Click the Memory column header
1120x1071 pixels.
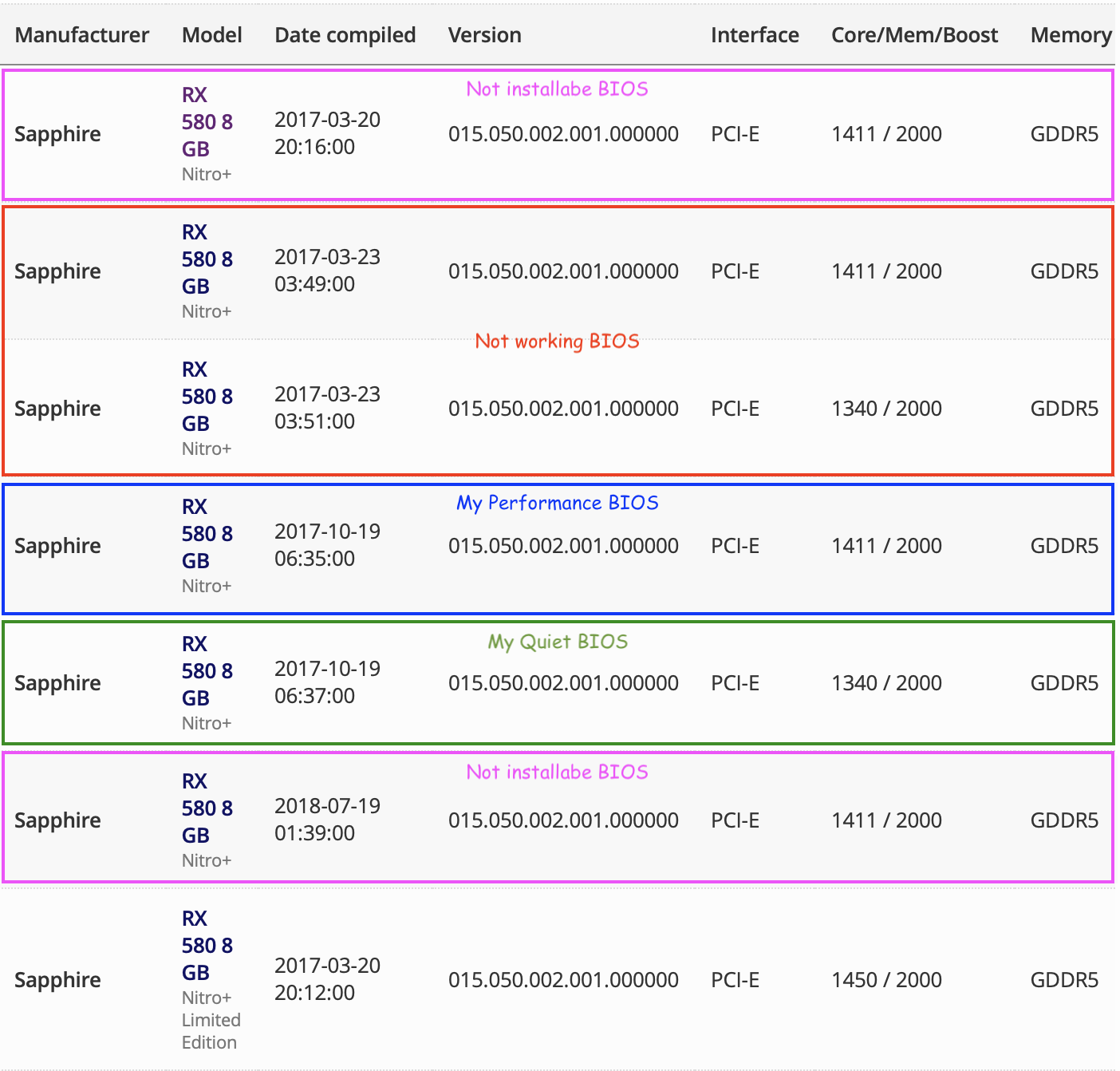tap(1070, 35)
